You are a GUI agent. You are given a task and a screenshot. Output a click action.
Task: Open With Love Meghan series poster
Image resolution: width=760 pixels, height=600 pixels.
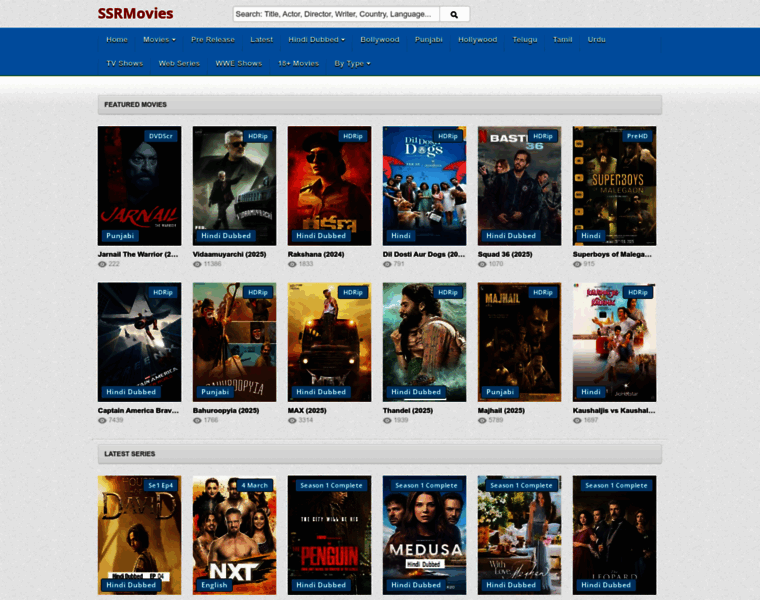point(520,535)
